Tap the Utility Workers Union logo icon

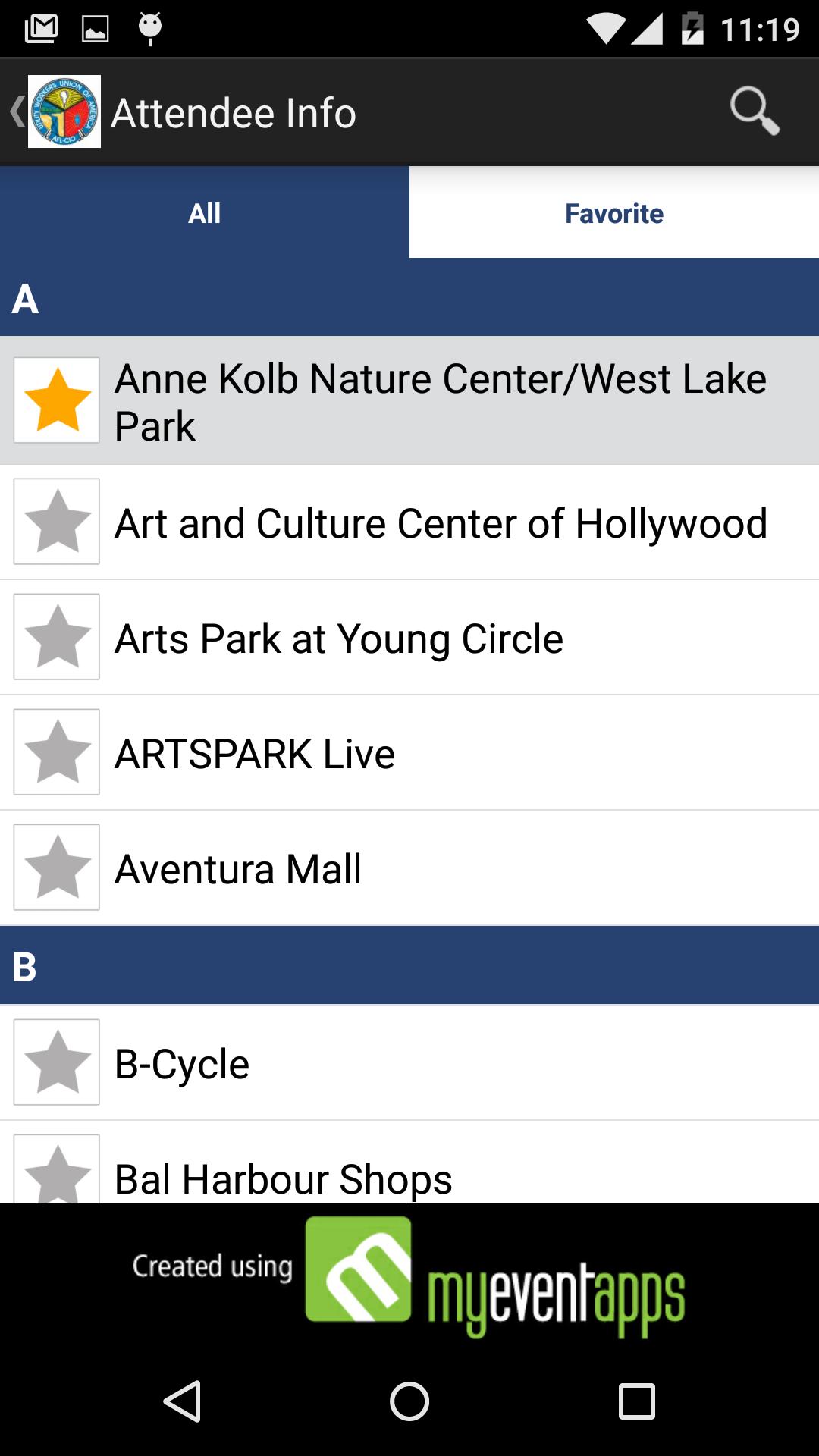[64, 111]
